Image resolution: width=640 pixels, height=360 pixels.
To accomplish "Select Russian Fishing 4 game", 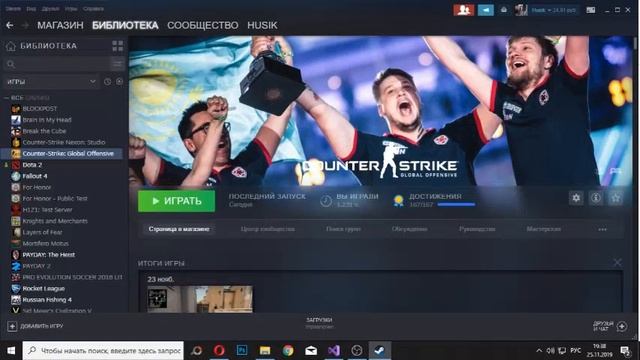I will pyautogui.click(x=47, y=300).
